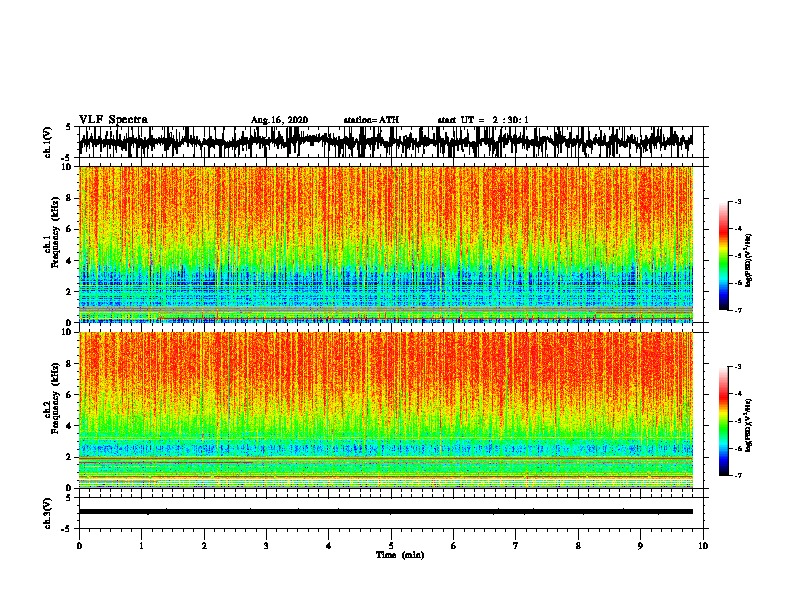Click time axis tick label '3'
Viewport: 792px width, 612px height.
(266, 545)
